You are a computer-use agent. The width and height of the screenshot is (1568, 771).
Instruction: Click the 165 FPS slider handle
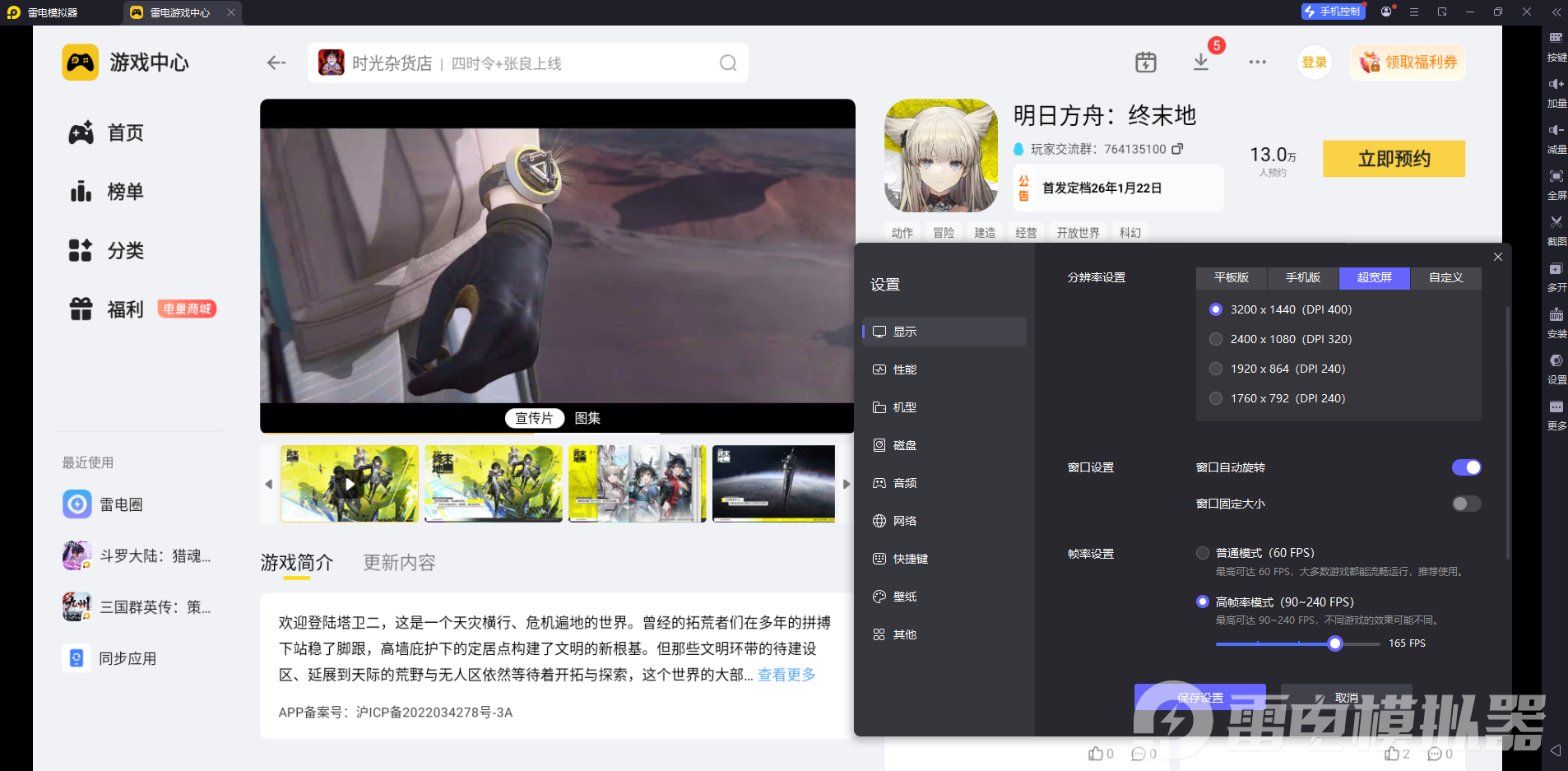1335,643
